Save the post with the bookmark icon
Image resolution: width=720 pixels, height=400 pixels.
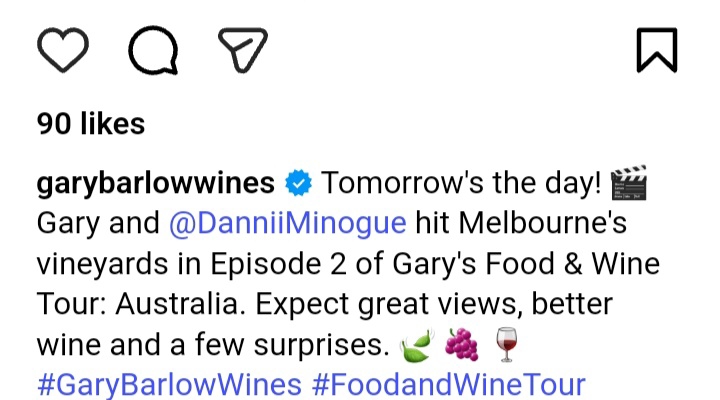(657, 50)
